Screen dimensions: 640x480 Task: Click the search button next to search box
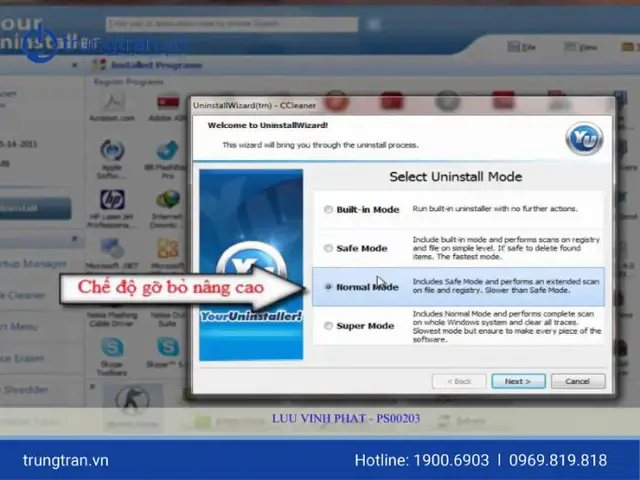[x=373, y=24]
